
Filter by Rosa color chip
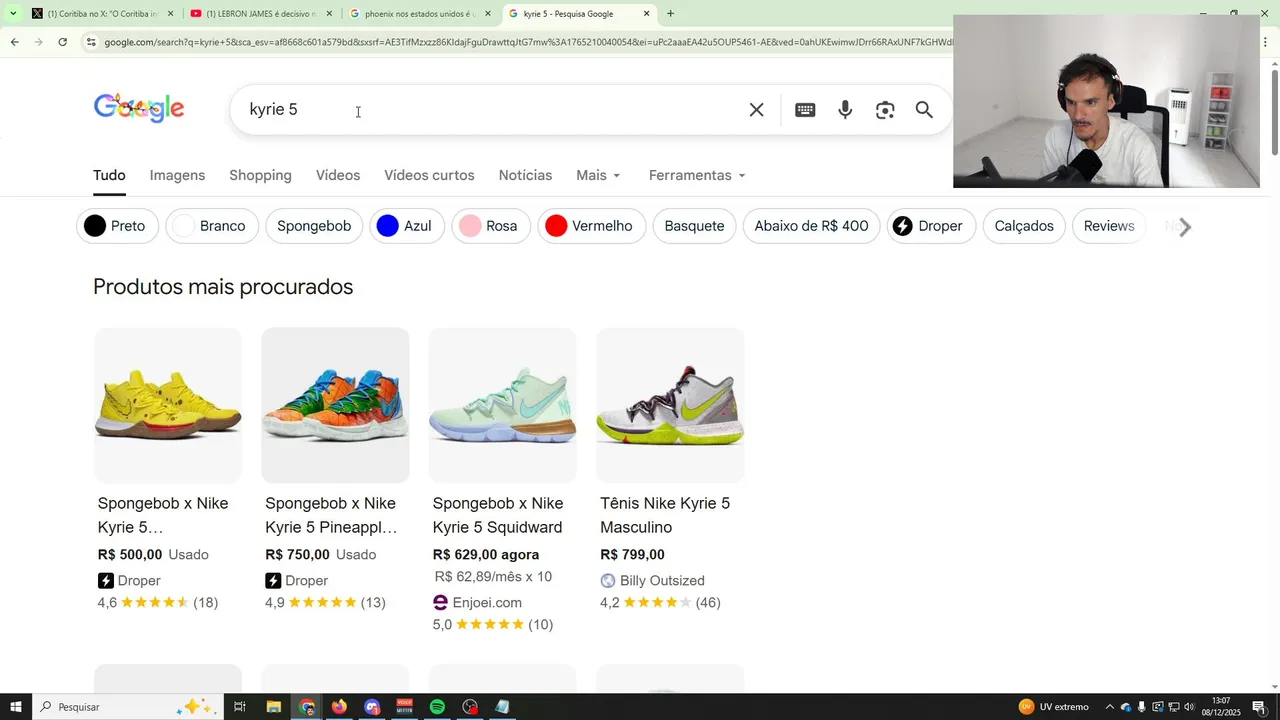(490, 226)
